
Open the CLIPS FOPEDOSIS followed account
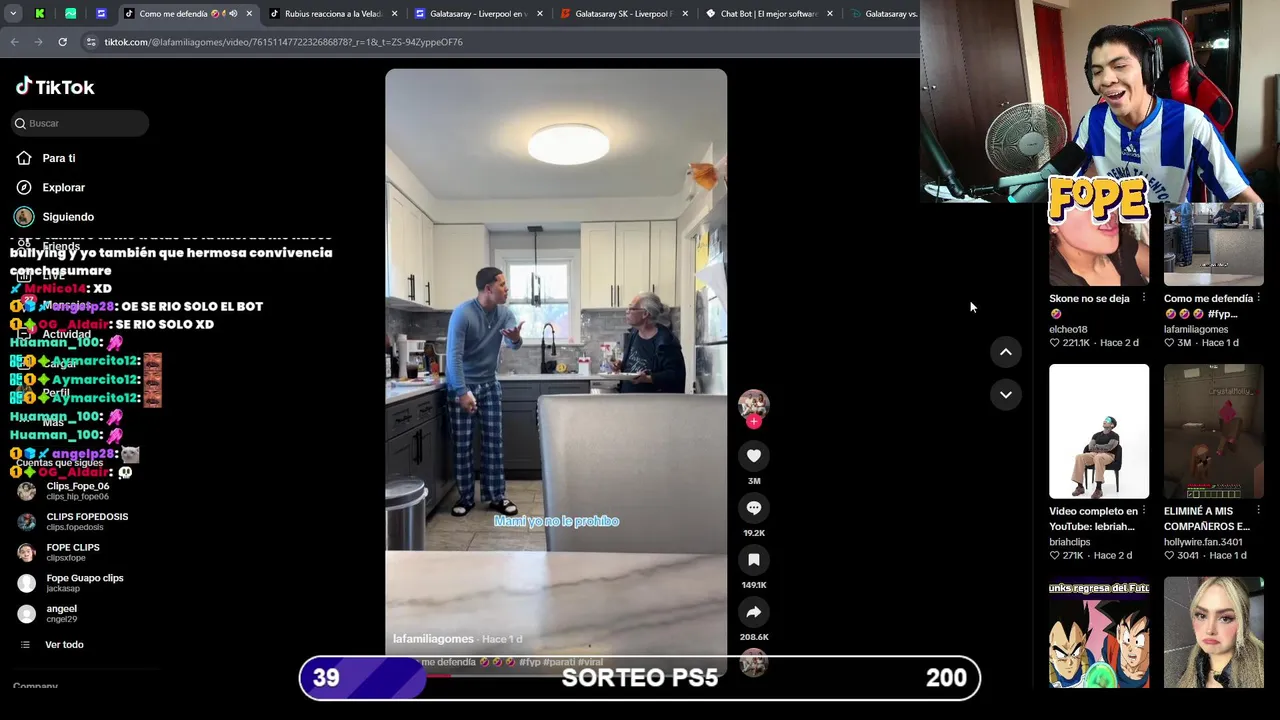(x=87, y=522)
